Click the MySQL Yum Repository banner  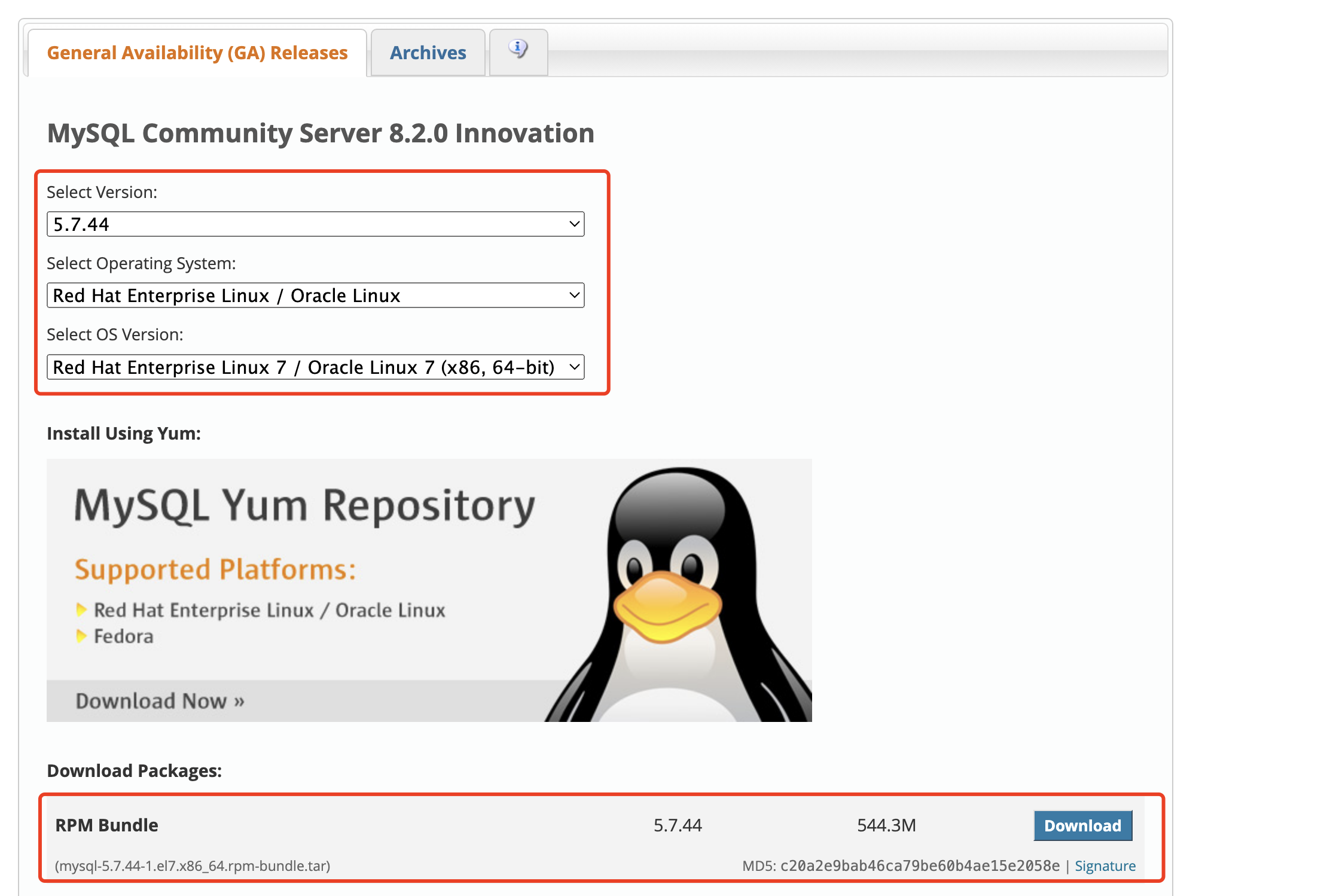429,590
